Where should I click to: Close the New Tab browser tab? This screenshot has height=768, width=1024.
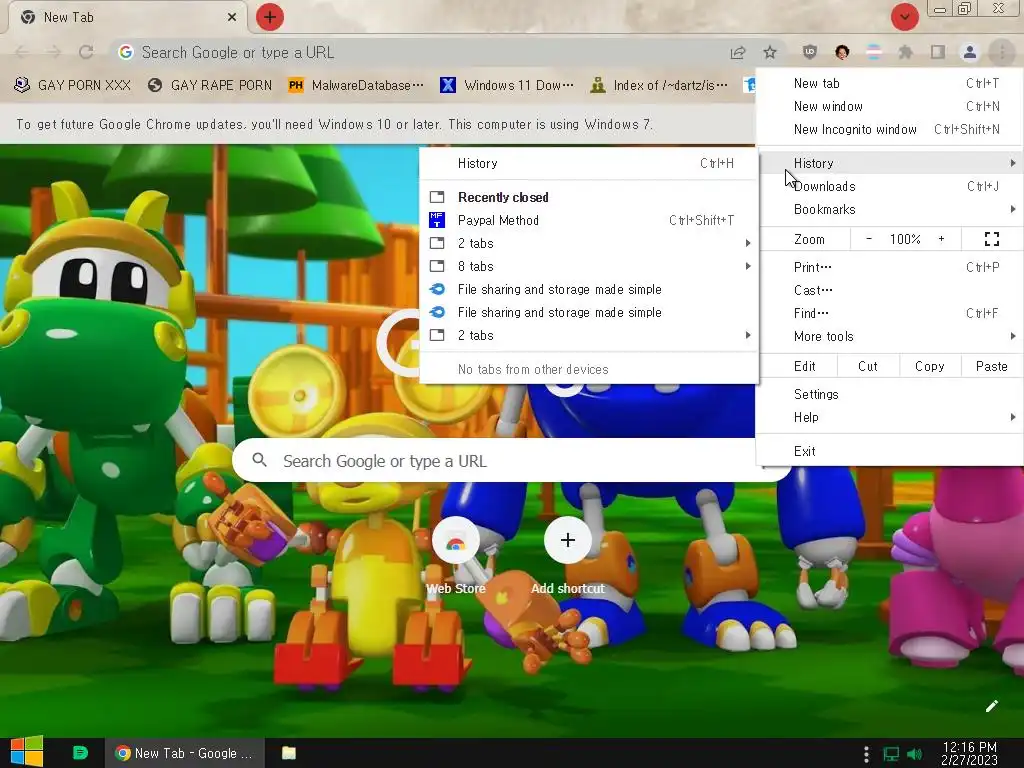point(232,18)
